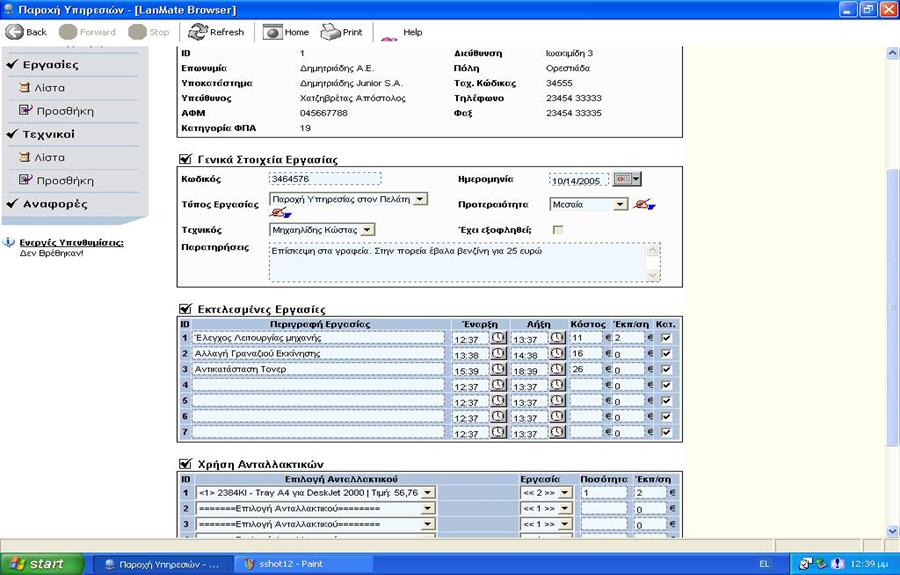The height and width of the screenshot is (575, 900).
Task: Open the Εργασίες sidebar menu
Action: coord(51,64)
